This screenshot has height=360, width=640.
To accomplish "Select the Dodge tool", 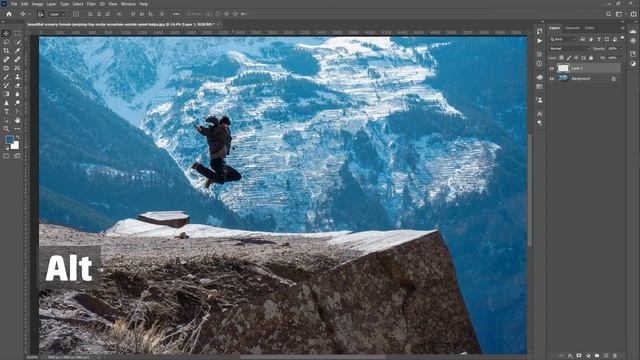I will tap(17, 103).
